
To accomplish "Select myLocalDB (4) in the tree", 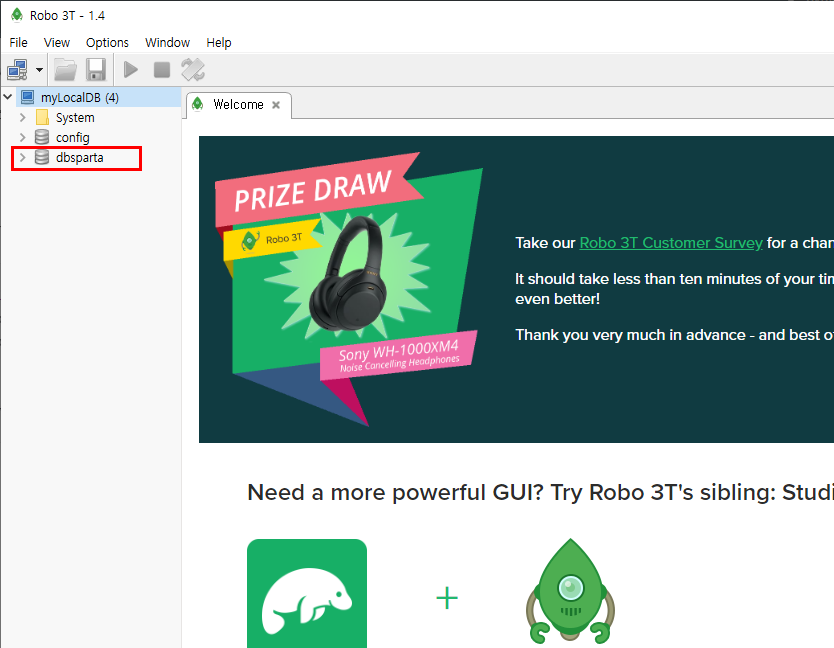I will click(80, 97).
